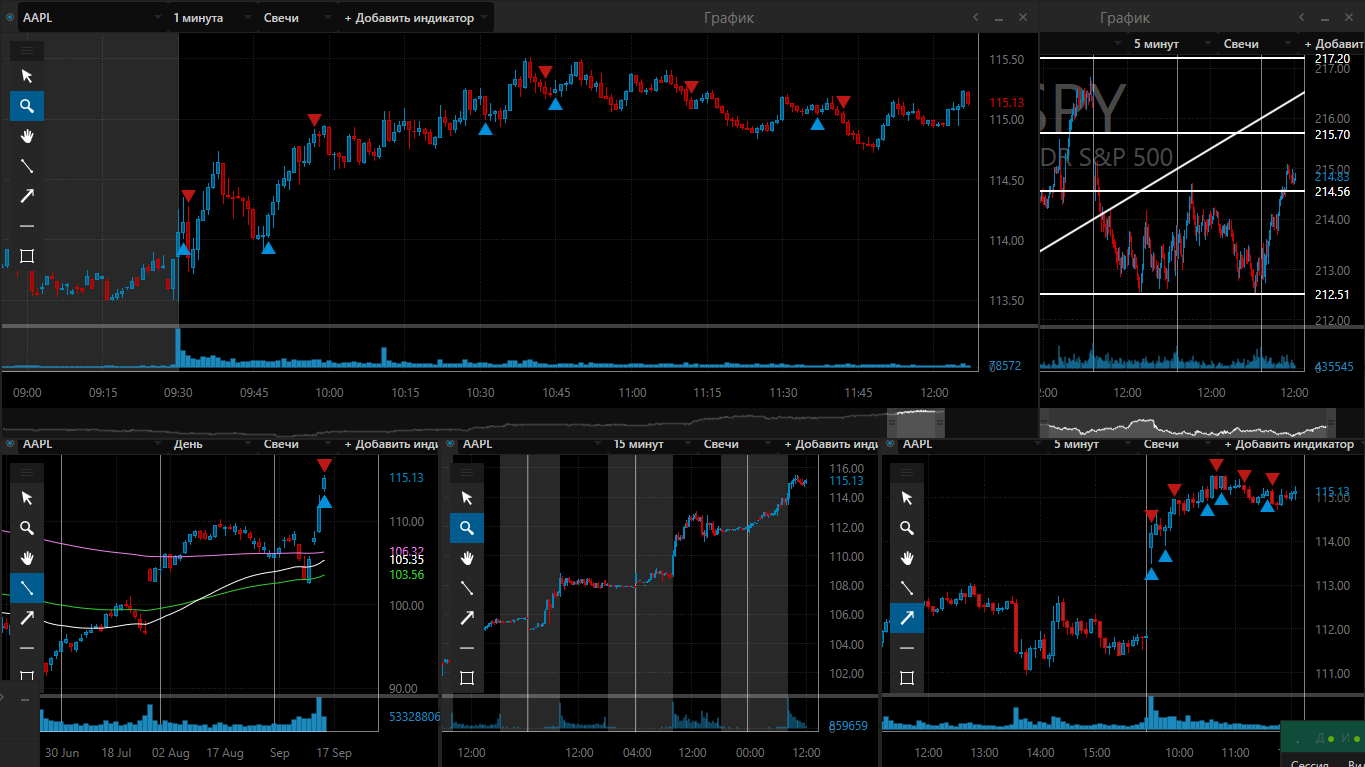This screenshot has width=1365, height=767.
Task: Select the rectangle tool in the 15-minute chart
Action: [467, 678]
